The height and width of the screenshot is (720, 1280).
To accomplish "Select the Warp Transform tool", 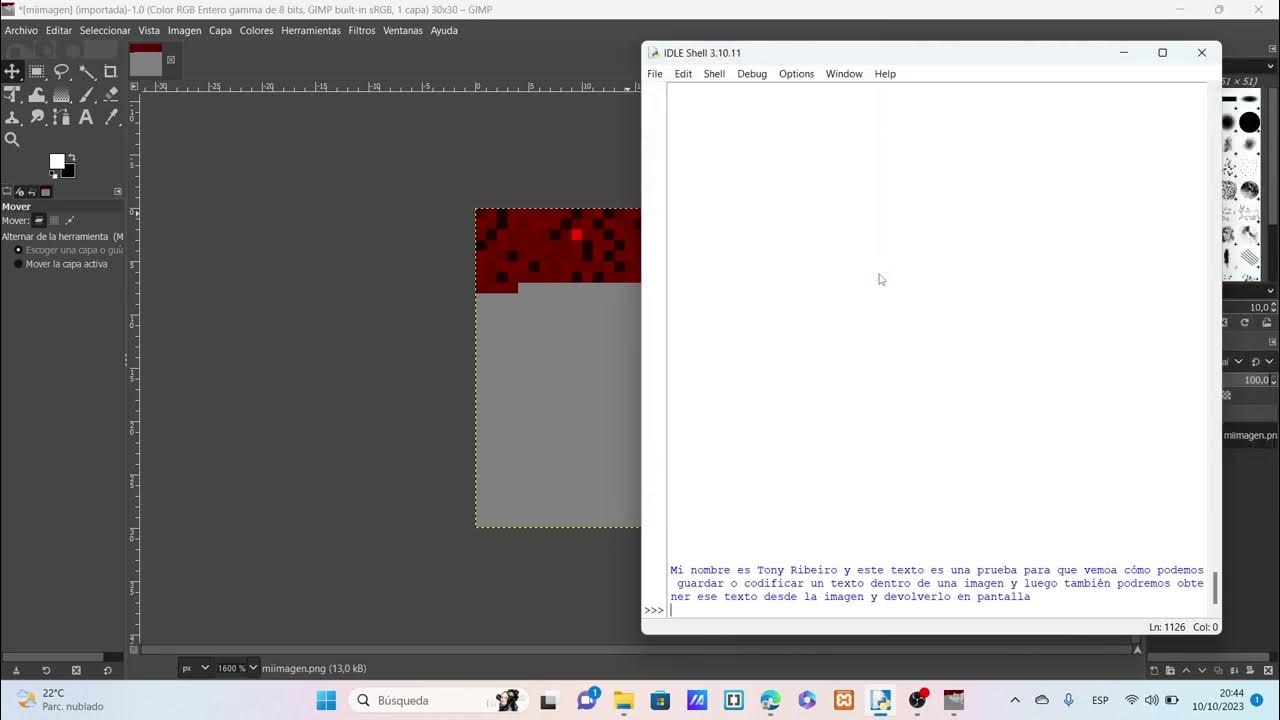I will [37, 95].
